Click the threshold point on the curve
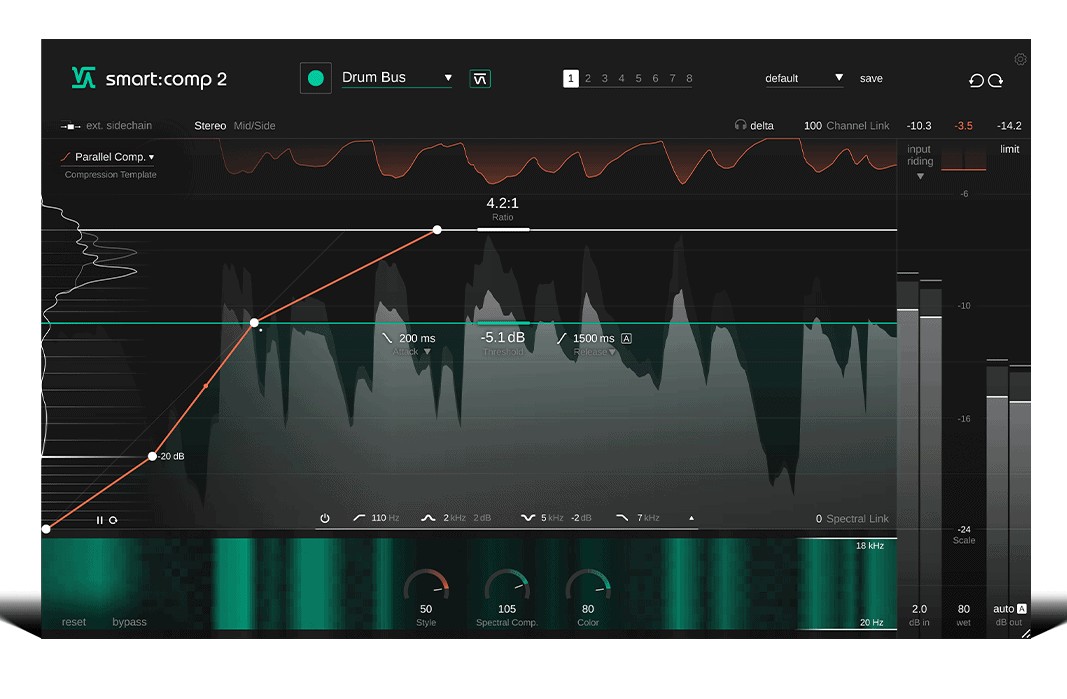1067x699 pixels. tap(255, 323)
